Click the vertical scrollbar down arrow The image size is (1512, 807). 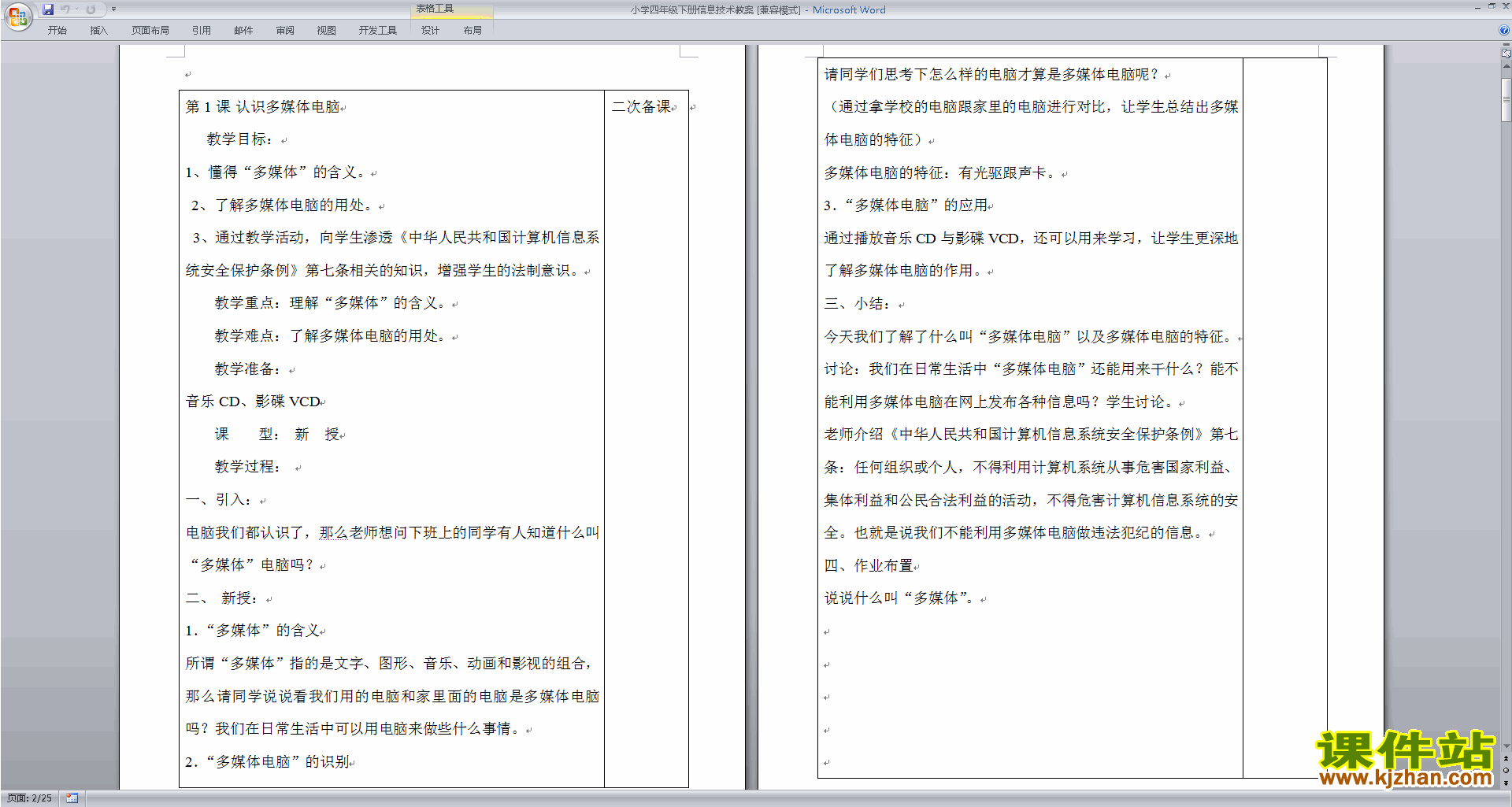1506,746
